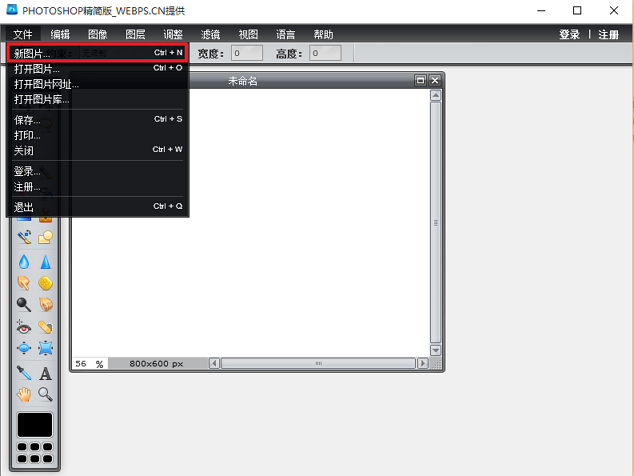Choose 打印 from the File menu
Screen dimensions: 634x476
pyautogui.click(x=97, y=135)
